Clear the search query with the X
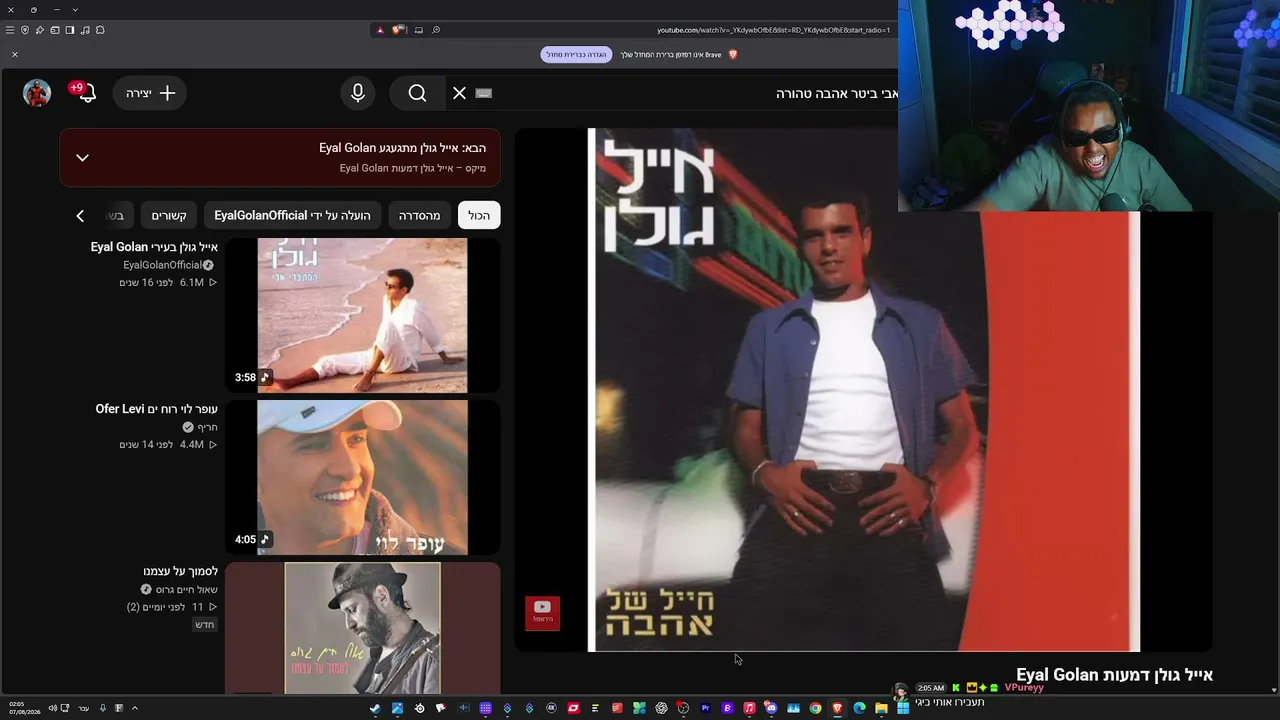The image size is (1280, 720). [459, 93]
